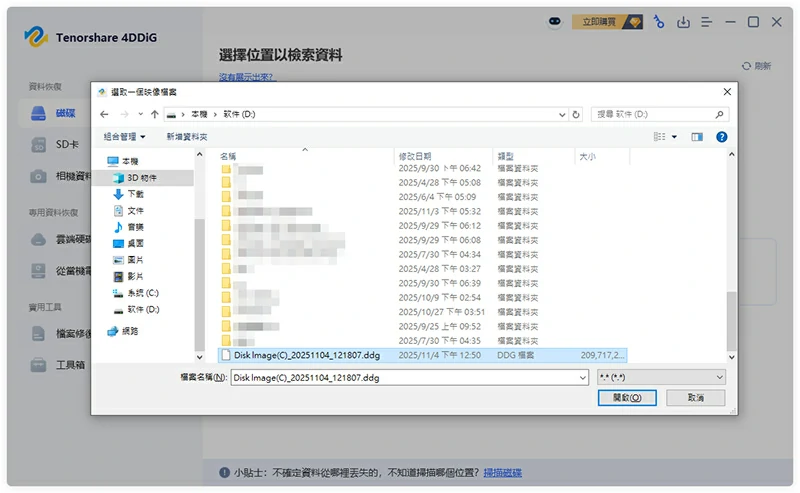Viewport: 800px width, 493px height.
Task: Select 音樂 music in navigation tree
Action: tap(129, 227)
